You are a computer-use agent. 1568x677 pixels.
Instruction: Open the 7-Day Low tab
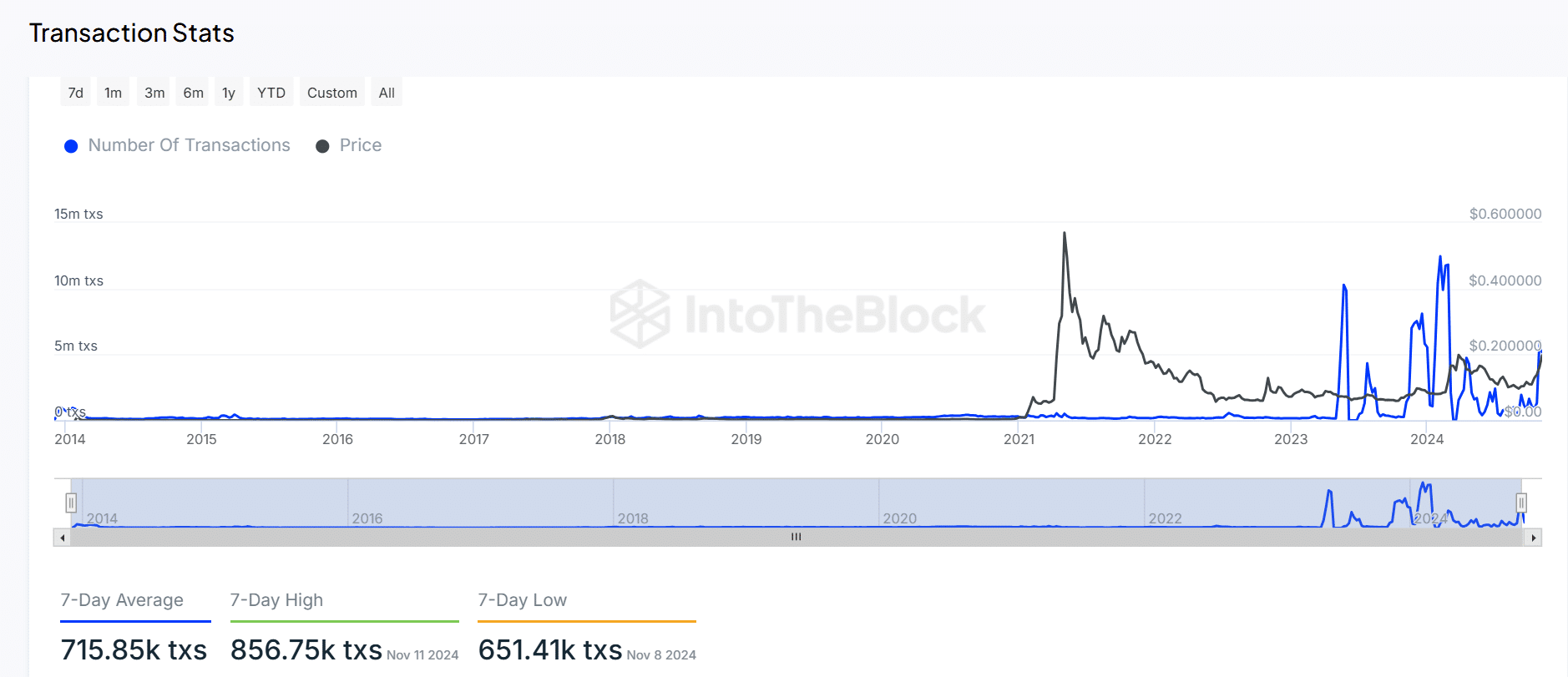click(523, 600)
